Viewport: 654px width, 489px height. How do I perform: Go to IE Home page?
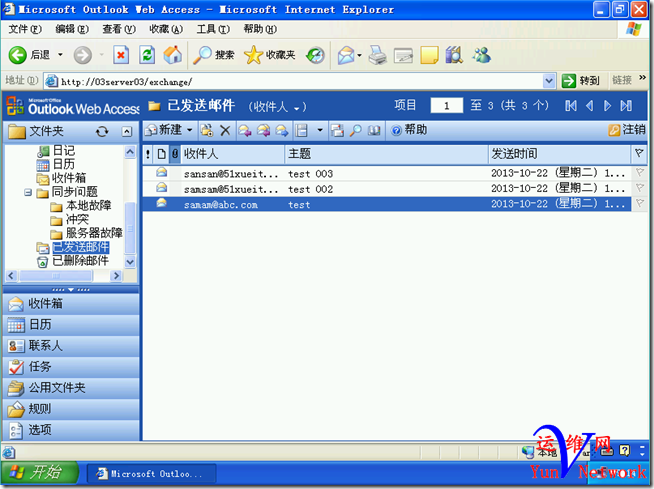[x=173, y=55]
